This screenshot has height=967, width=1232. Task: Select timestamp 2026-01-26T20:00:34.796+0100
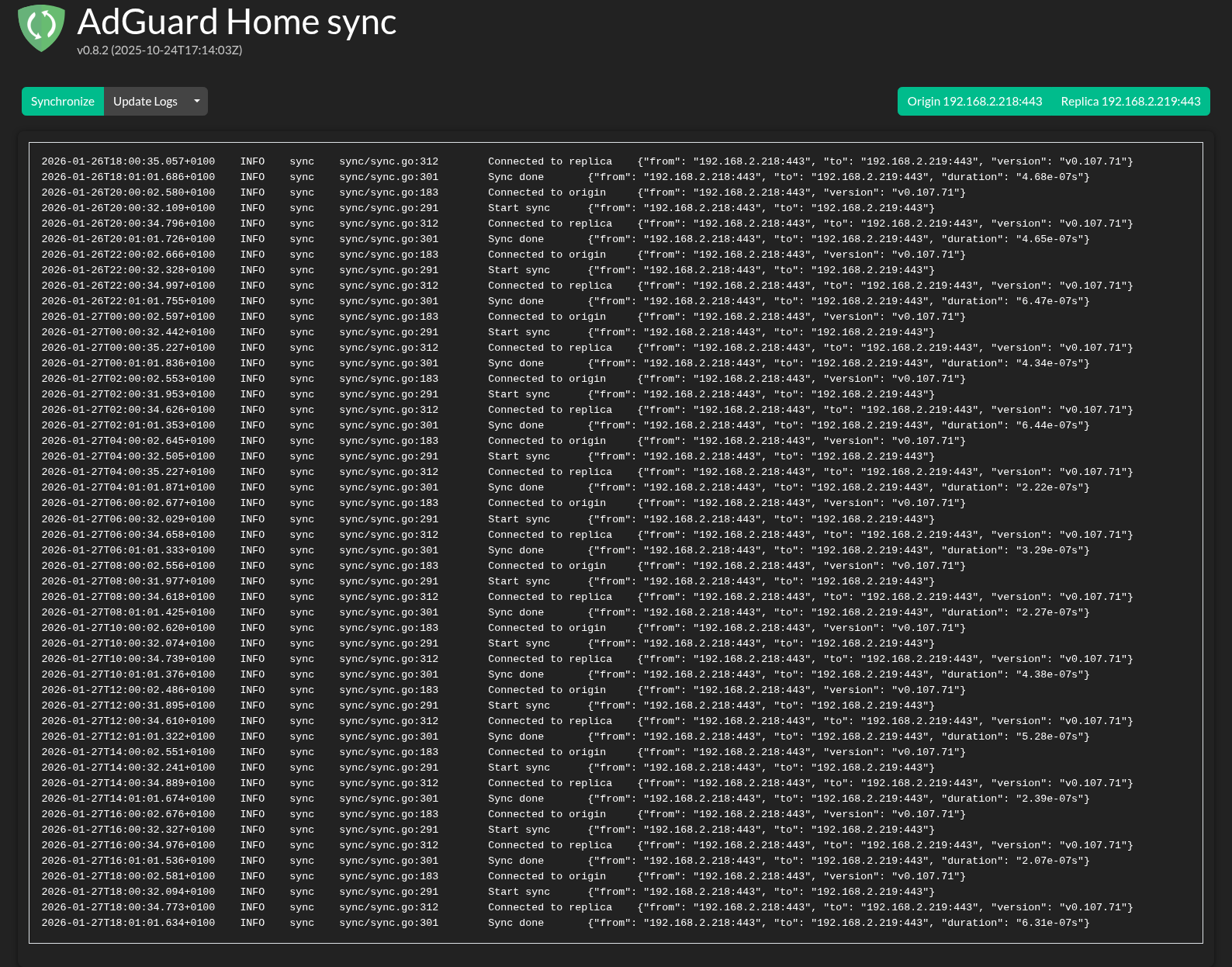[x=128, y=224]
